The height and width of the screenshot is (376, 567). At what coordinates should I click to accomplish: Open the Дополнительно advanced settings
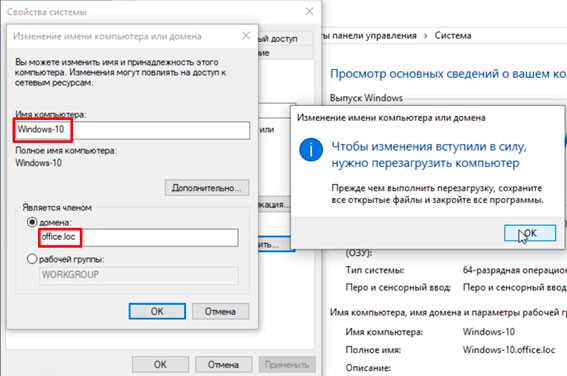[x=207, y=188]
